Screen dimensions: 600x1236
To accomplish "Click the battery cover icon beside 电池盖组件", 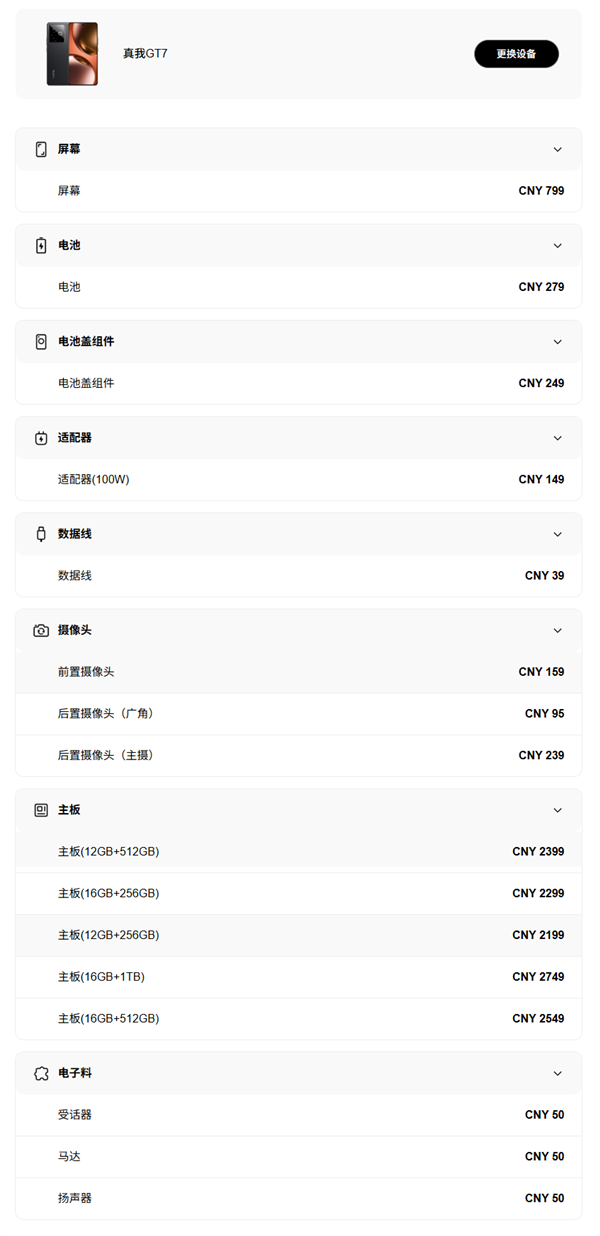I will (x=40, y=341).
